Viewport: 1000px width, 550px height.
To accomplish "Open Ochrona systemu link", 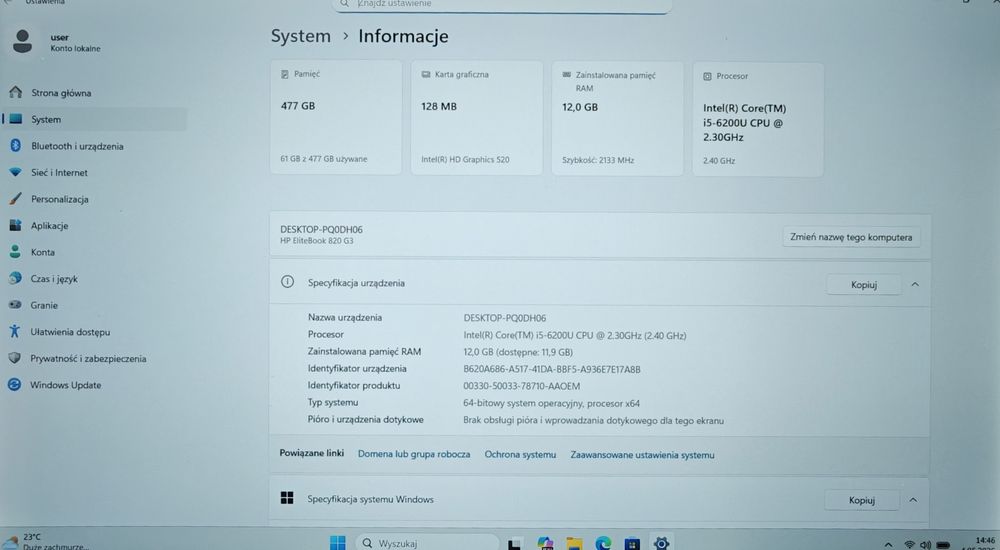I will [520, 455].
